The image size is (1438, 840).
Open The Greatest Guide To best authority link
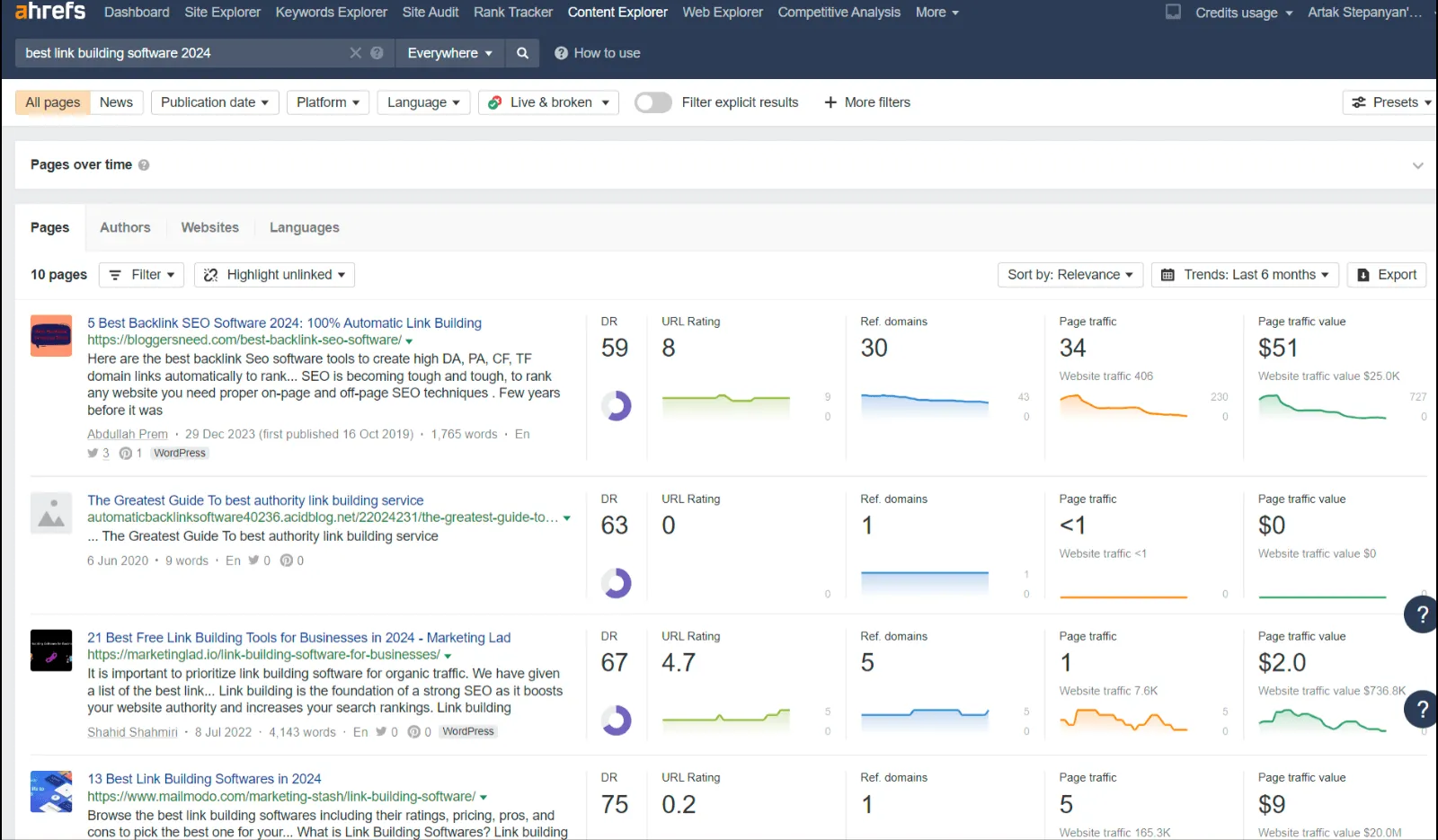tap(255, 500)
